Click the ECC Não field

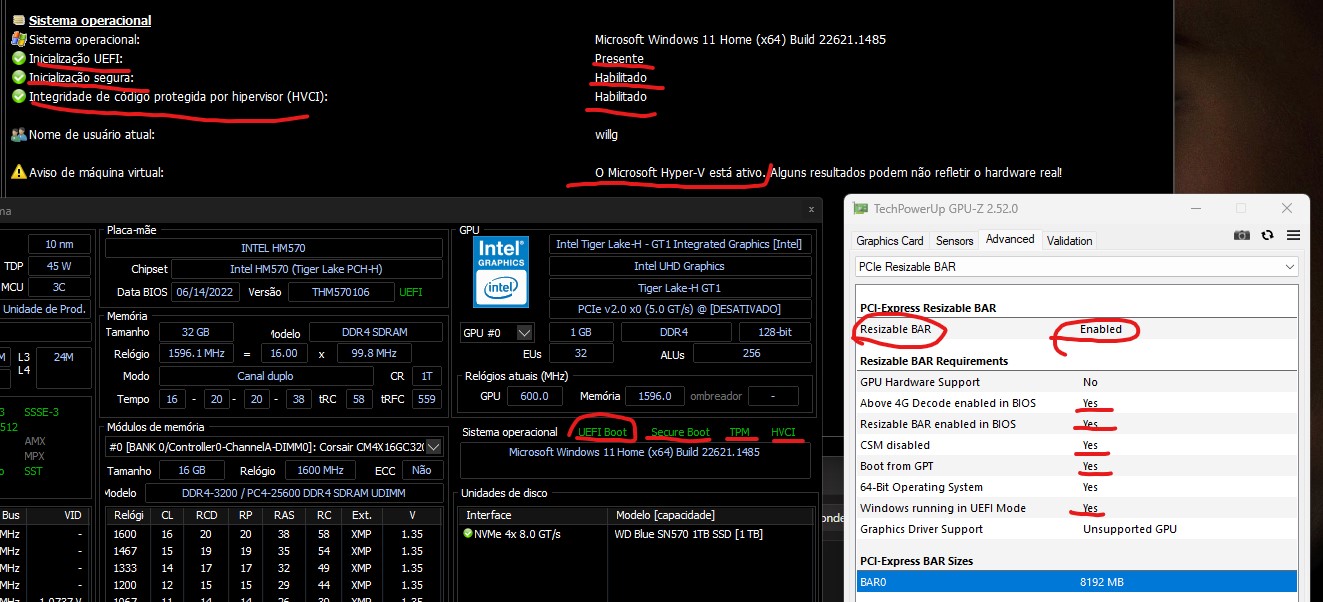(422, 470)
